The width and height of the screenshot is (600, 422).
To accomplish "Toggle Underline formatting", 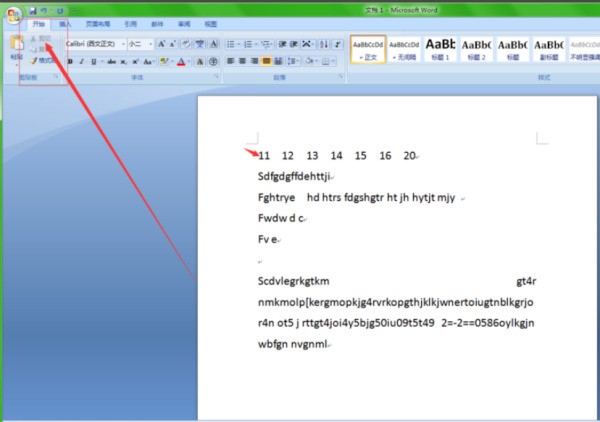I will click(x=94, y=61).
